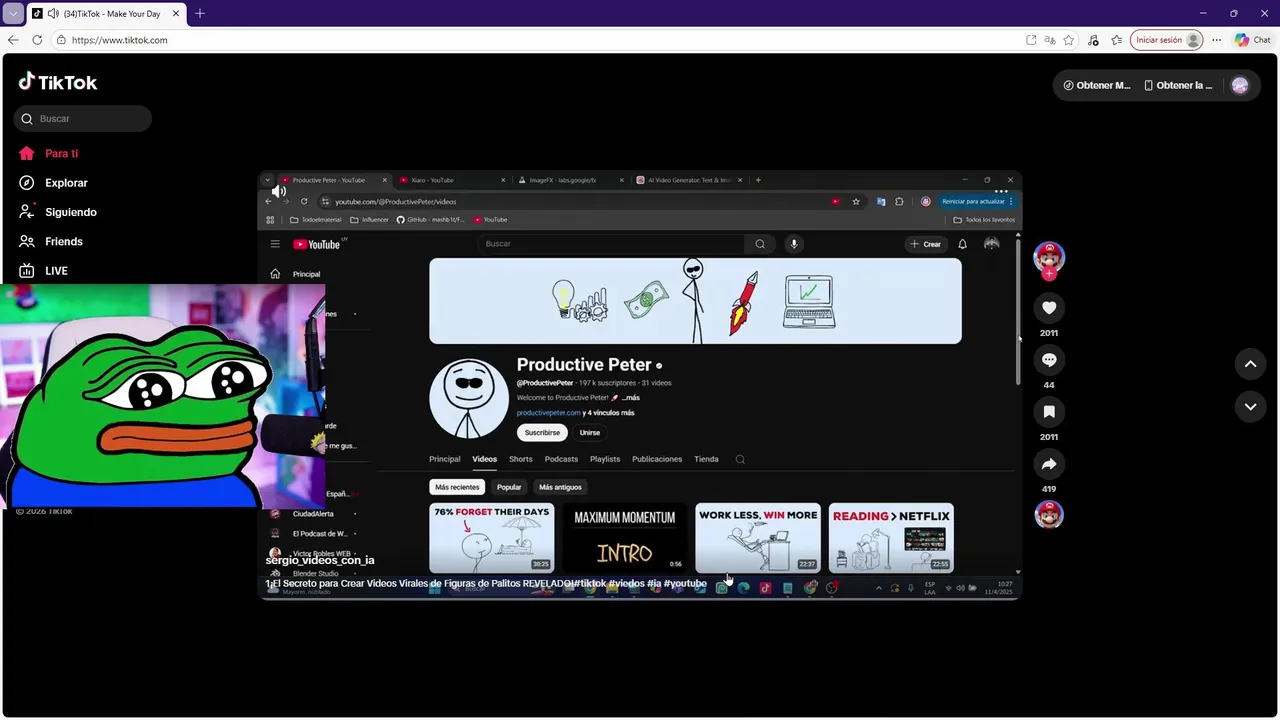This screenshot has height=720, width=1280.
Task: Click the 2011 like count
Action: coord(1049,333)
